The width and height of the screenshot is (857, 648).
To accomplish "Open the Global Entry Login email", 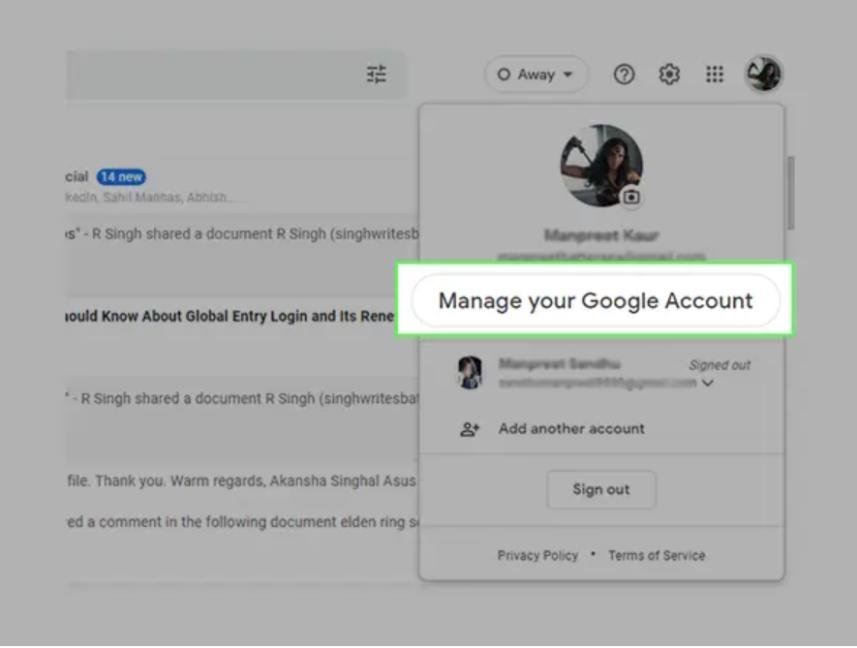I will pyautogui.click(x=230, y=316).
